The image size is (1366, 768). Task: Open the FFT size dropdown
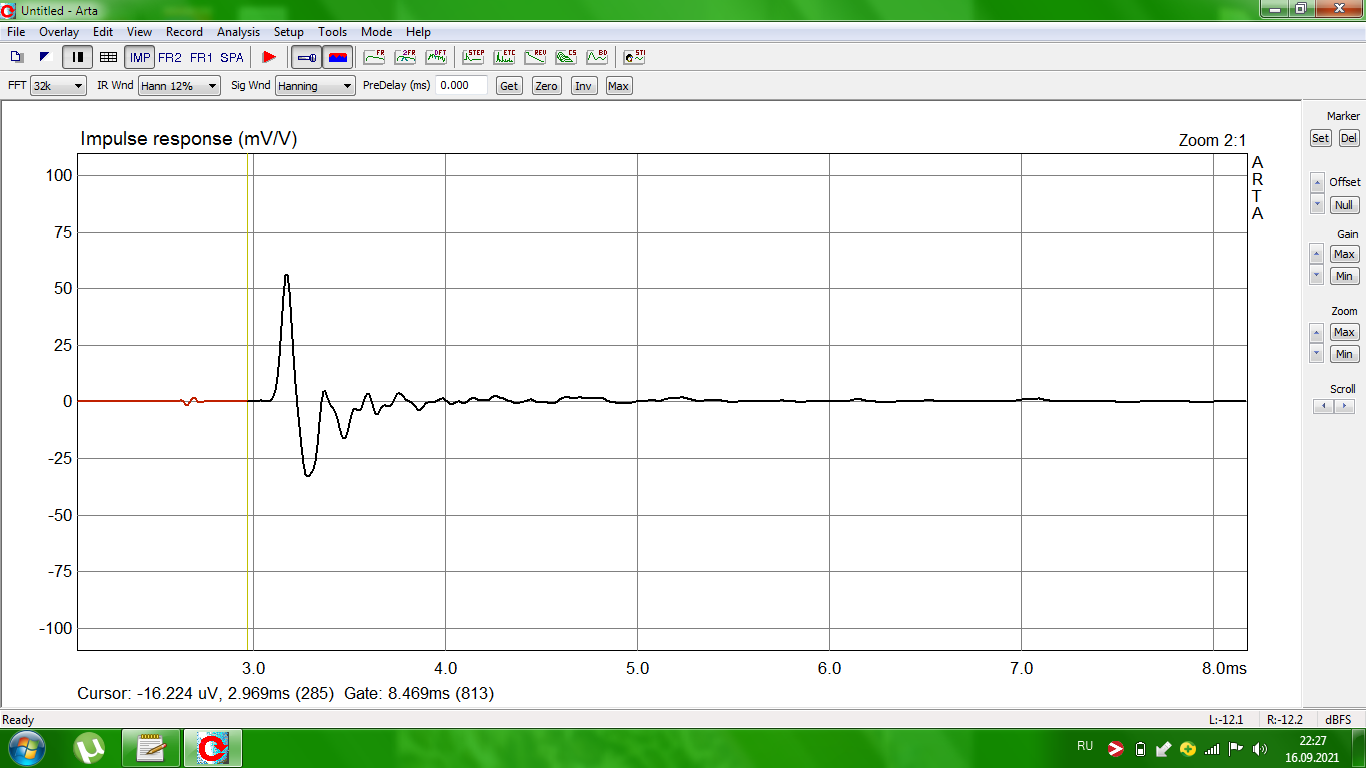click(58, 86)
